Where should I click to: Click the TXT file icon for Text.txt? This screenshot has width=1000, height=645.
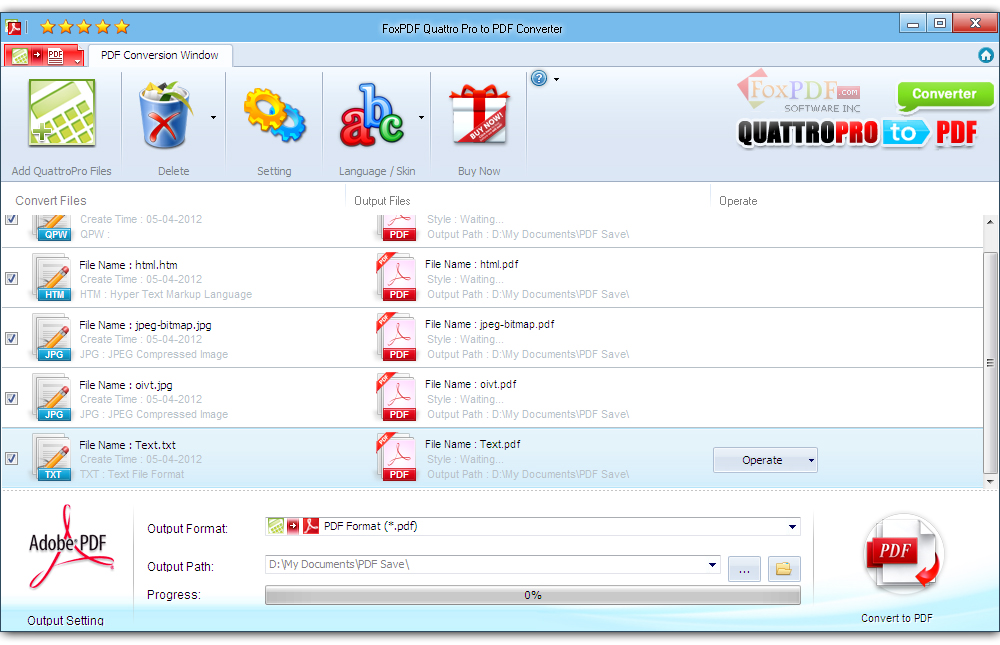[x=52, y=458]
